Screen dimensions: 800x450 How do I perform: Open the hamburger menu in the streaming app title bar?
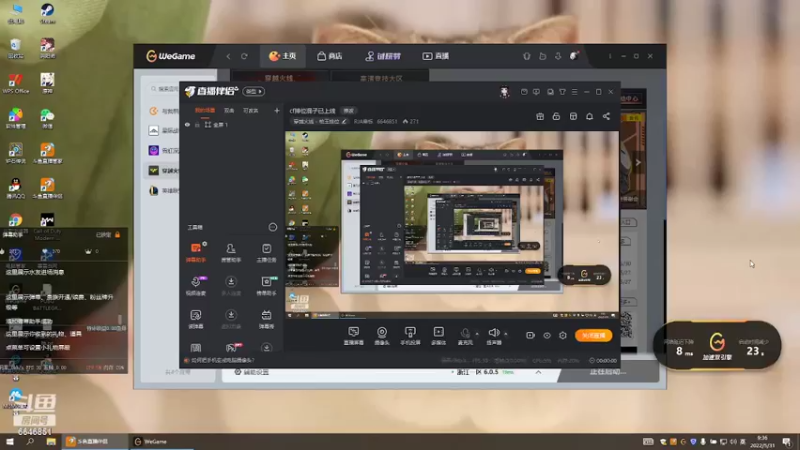coord(574,92)
